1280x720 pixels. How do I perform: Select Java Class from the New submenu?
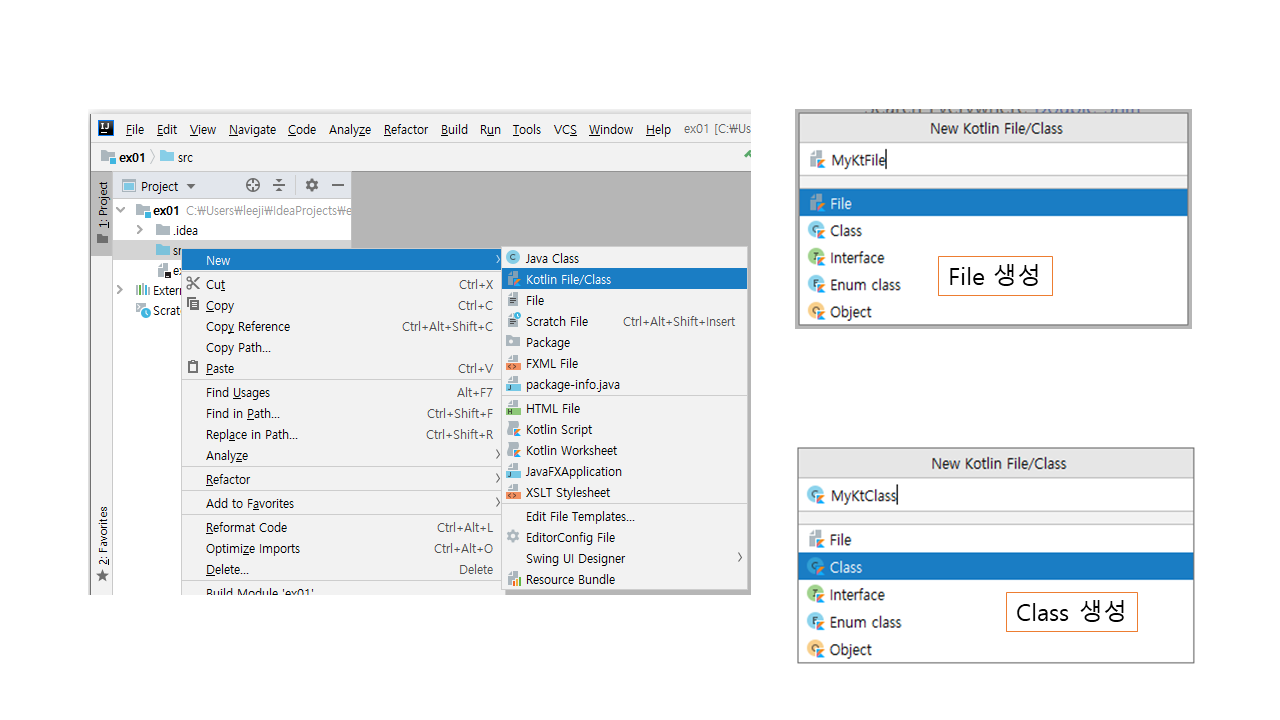pos(552,258)
